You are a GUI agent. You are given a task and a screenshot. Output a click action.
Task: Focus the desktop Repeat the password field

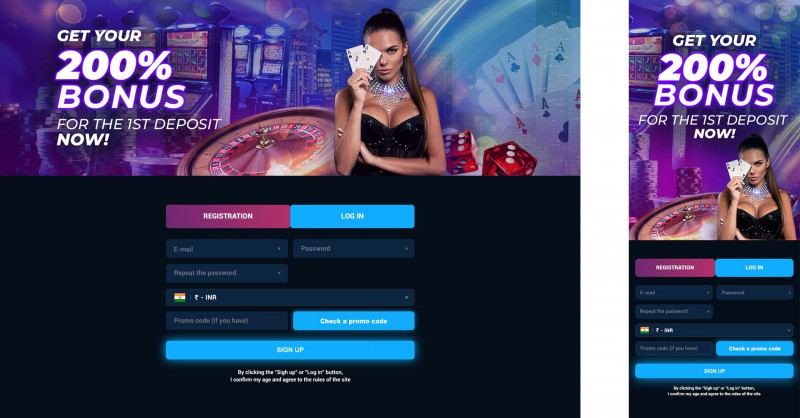click(x=227, y=273)
